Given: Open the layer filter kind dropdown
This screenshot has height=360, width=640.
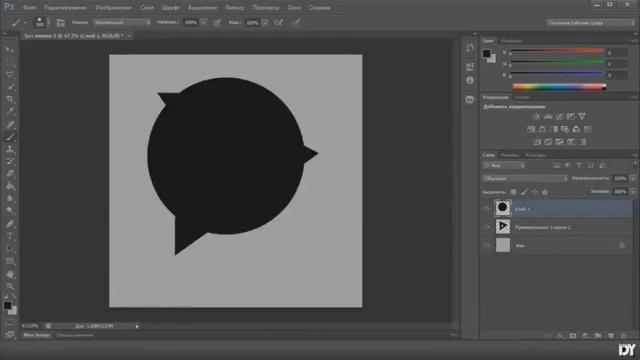Looking at the screenshot, I should click(x=504, y=165).
